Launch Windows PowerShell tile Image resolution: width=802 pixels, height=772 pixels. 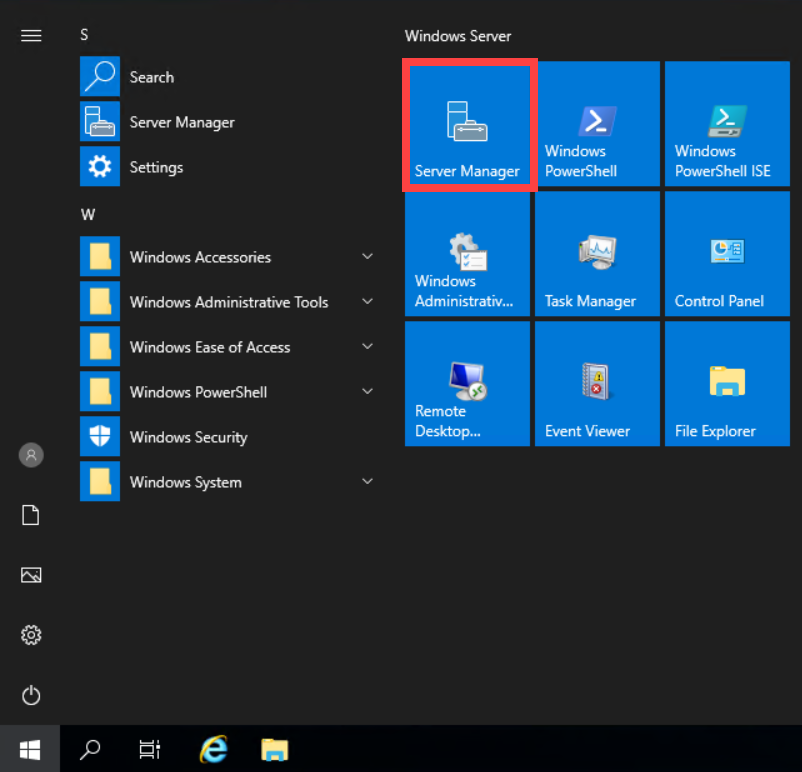pyautogui.click(x=597, y=124)
